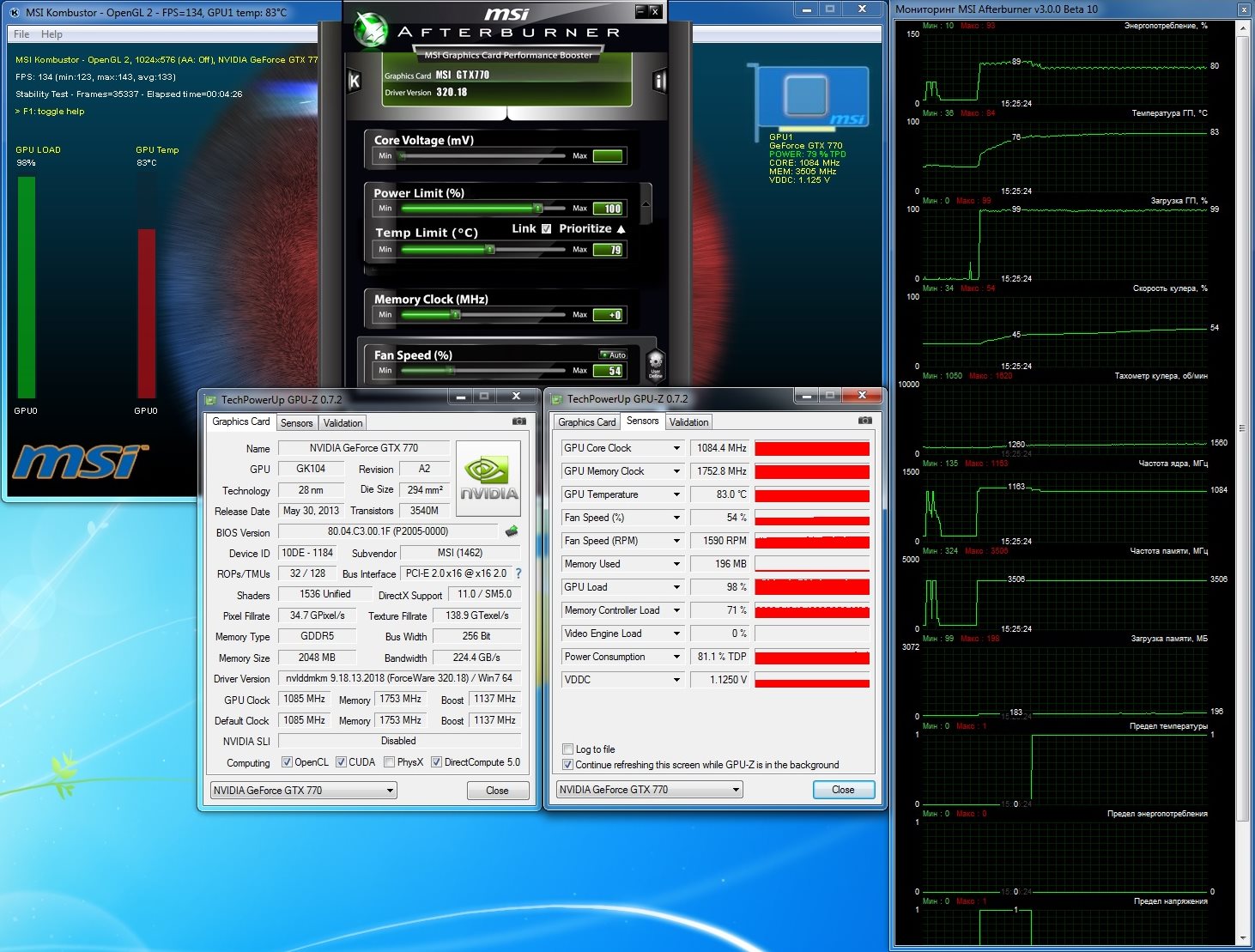
Task: Uncheck the Link checkbox in Afterburner
Action: 546,228
